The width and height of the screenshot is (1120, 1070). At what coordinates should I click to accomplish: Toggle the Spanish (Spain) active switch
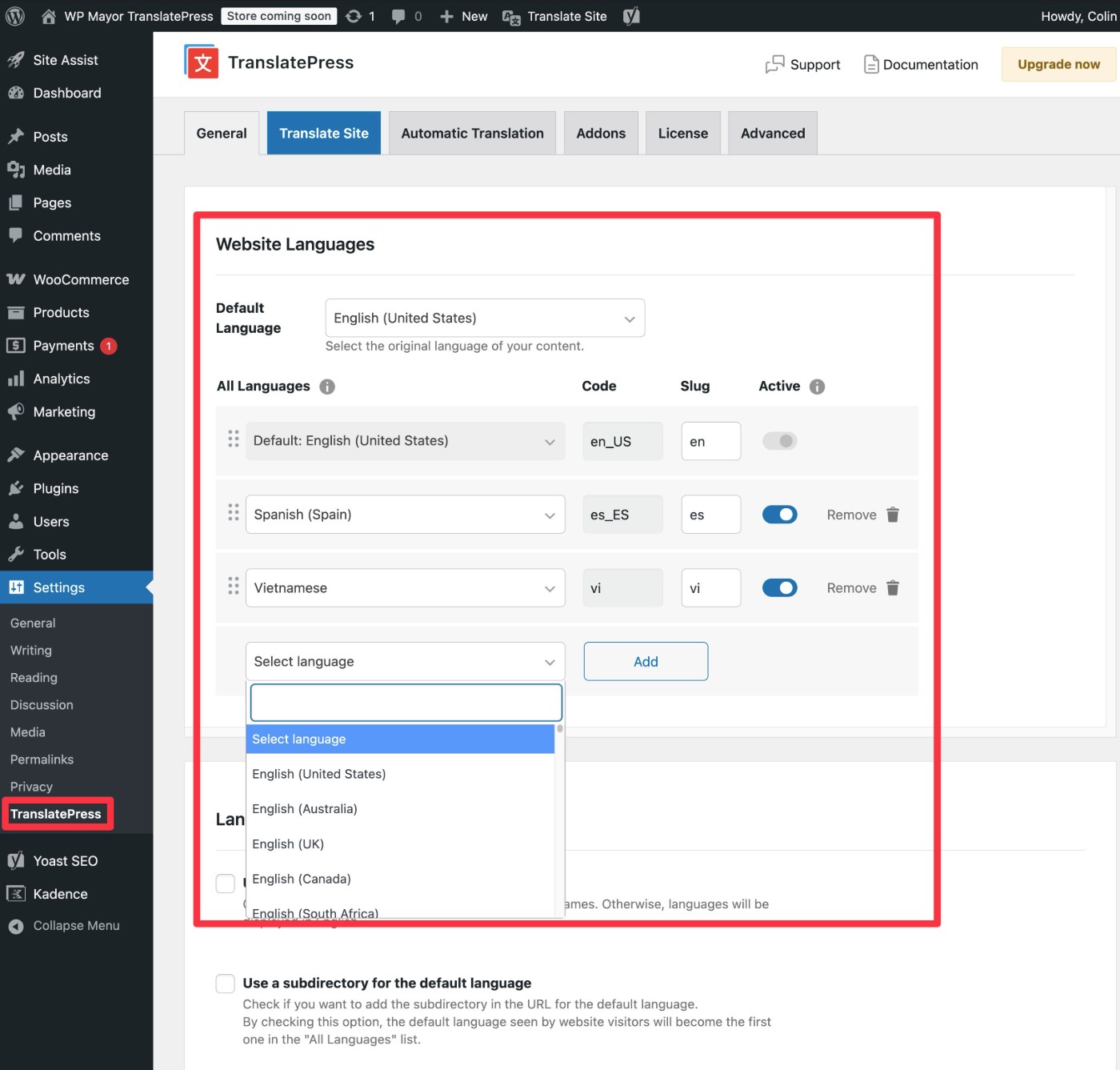779,515
